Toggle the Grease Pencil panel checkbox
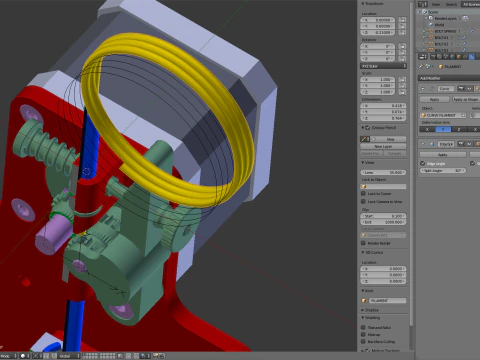Image resolution: width=480 pixels, height=360 pixels. pos(368,128)
